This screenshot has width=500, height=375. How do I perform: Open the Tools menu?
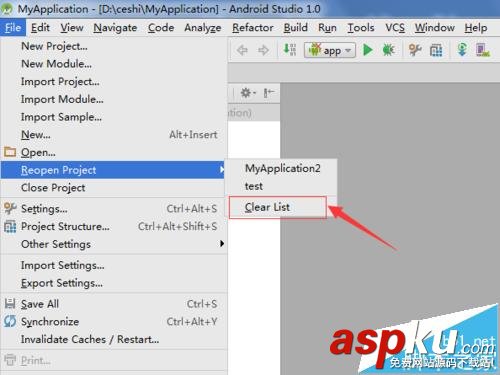tap(361, 28)
